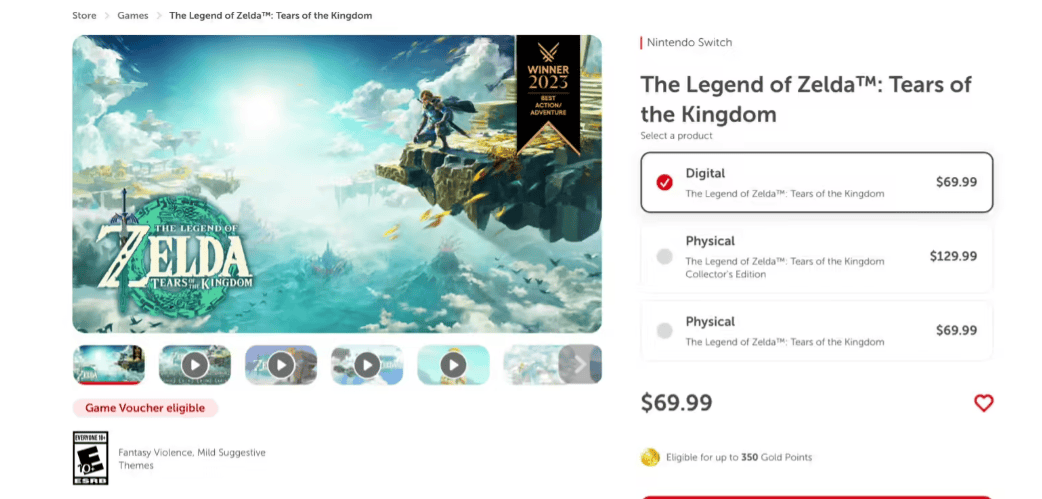Select the first screenshot thumbnail
The image size is (1042, 499).
point(108,364)
